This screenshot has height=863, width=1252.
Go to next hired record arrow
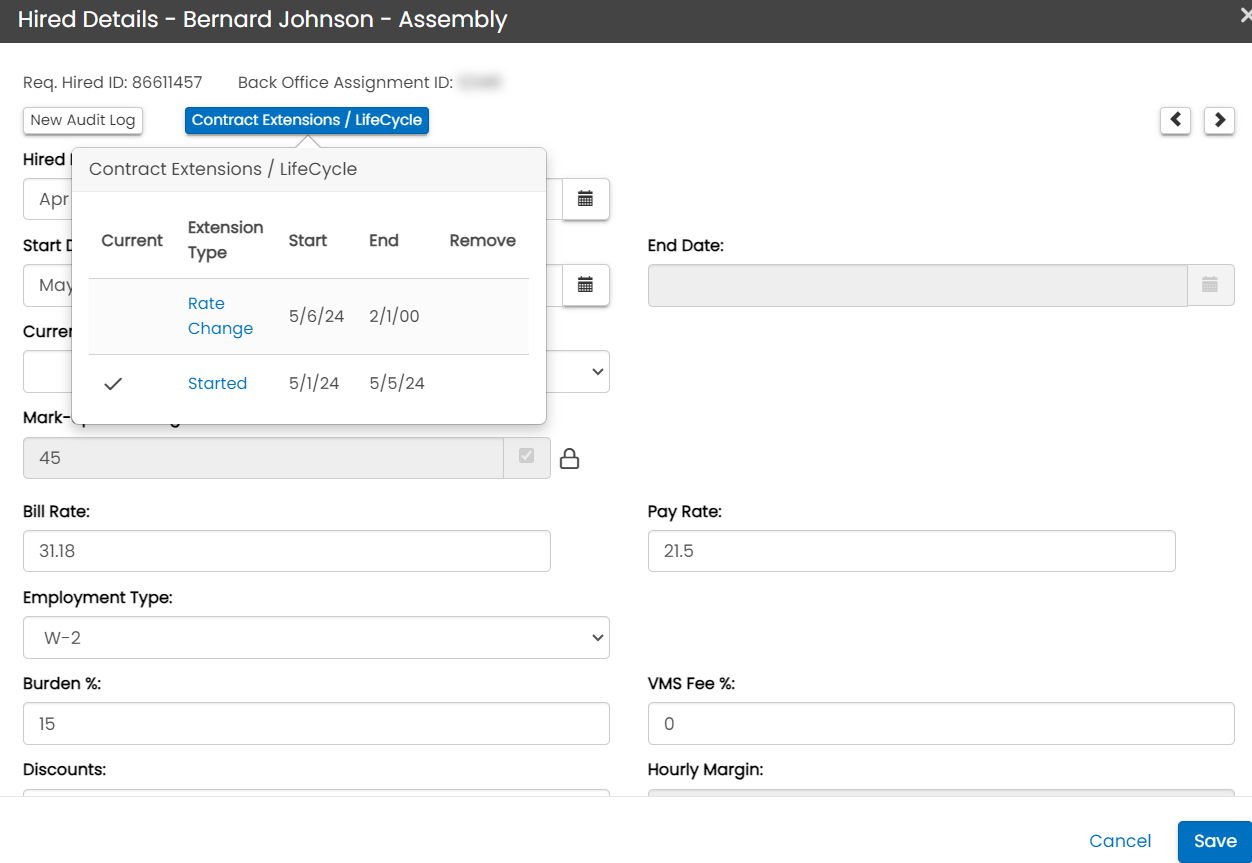(1219, 120)
